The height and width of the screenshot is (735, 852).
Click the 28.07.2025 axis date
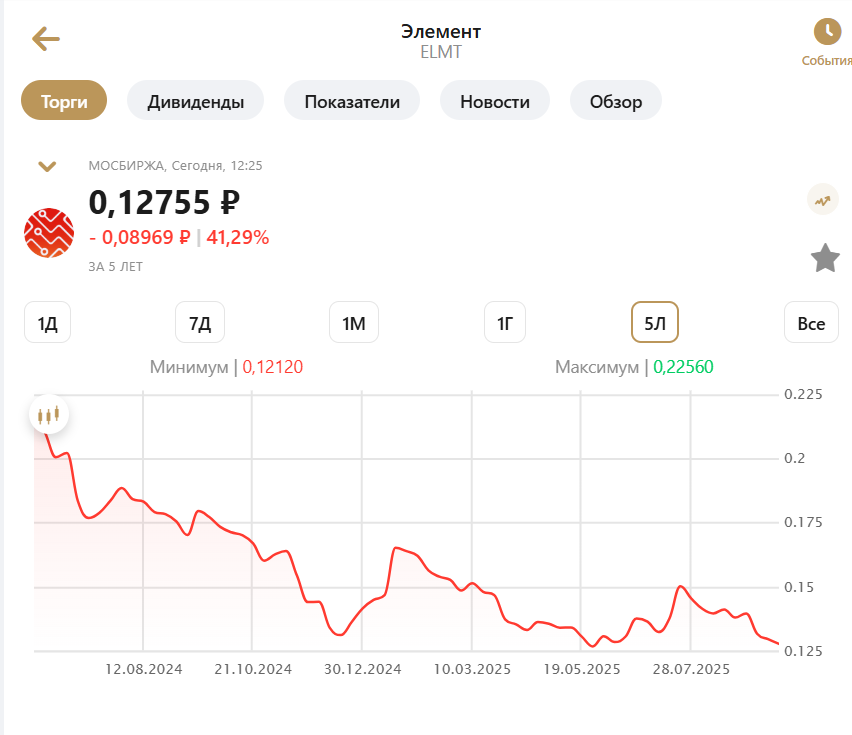[691, 669]
